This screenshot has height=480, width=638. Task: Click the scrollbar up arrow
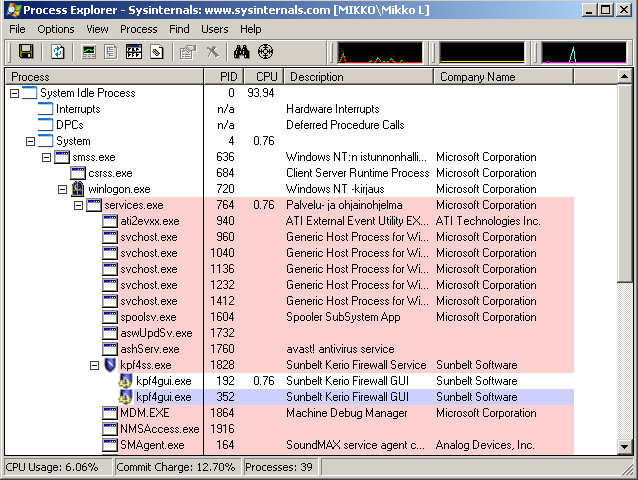[624, 76]
